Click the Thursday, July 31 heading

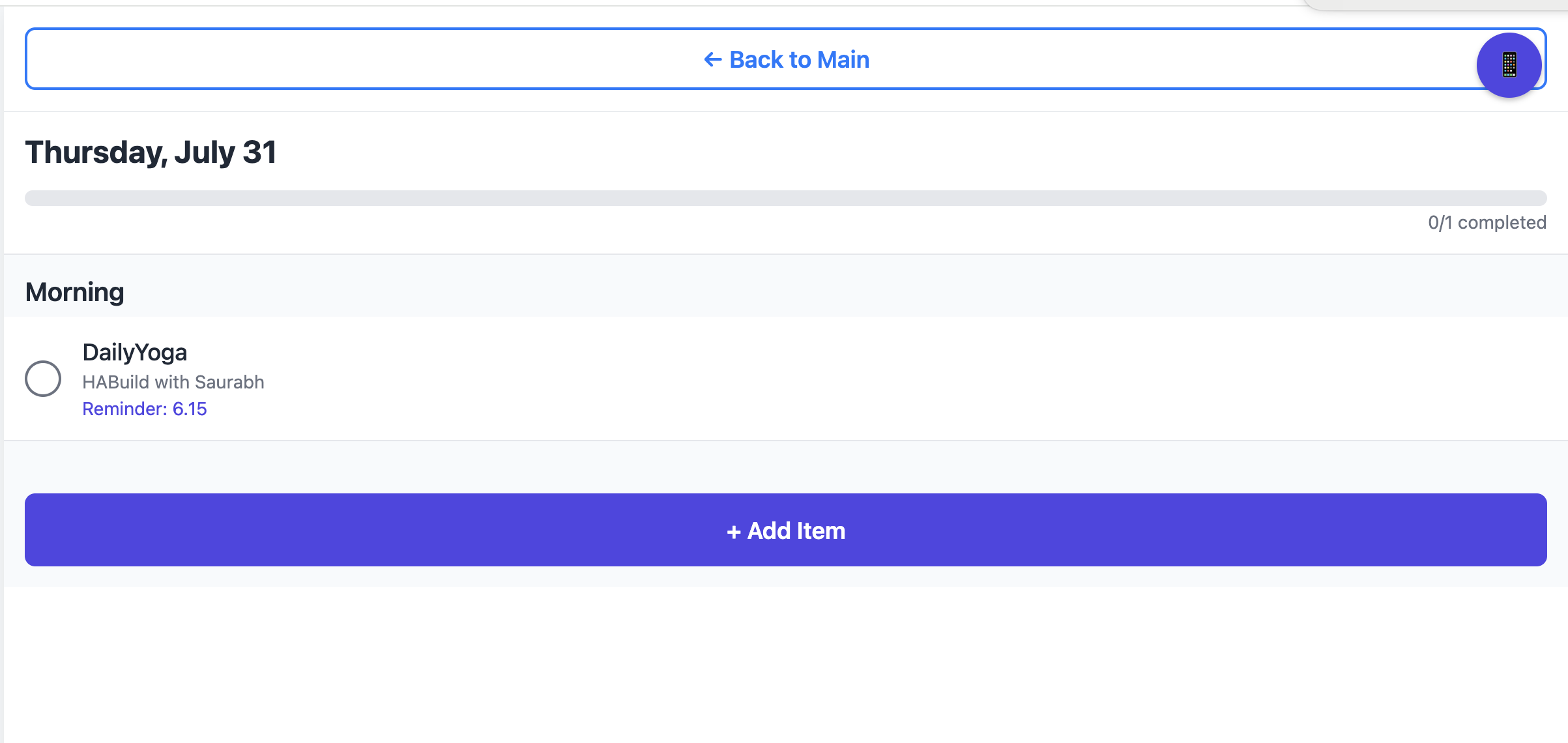151,153
